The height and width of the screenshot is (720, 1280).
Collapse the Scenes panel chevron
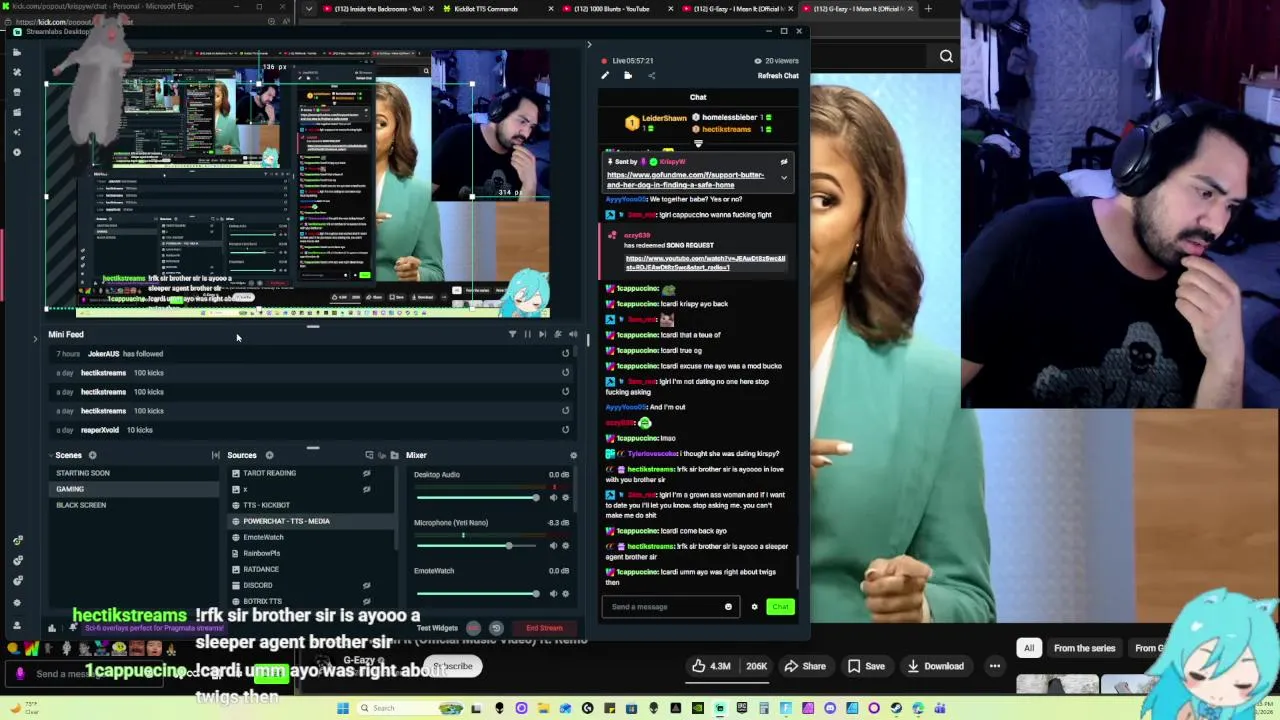[x=52, y=455]
